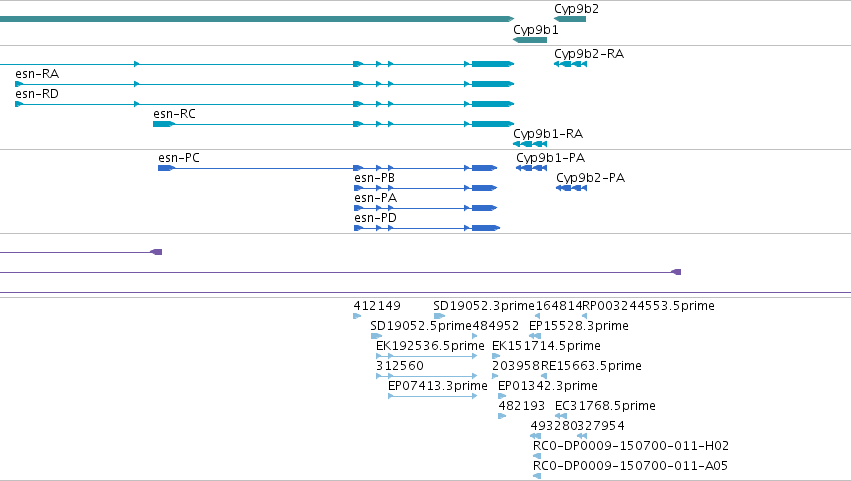Click the Cyp9b1-RA transcript glyph
Viewport: 851px width, 481px height.
(x=530, y=144)
